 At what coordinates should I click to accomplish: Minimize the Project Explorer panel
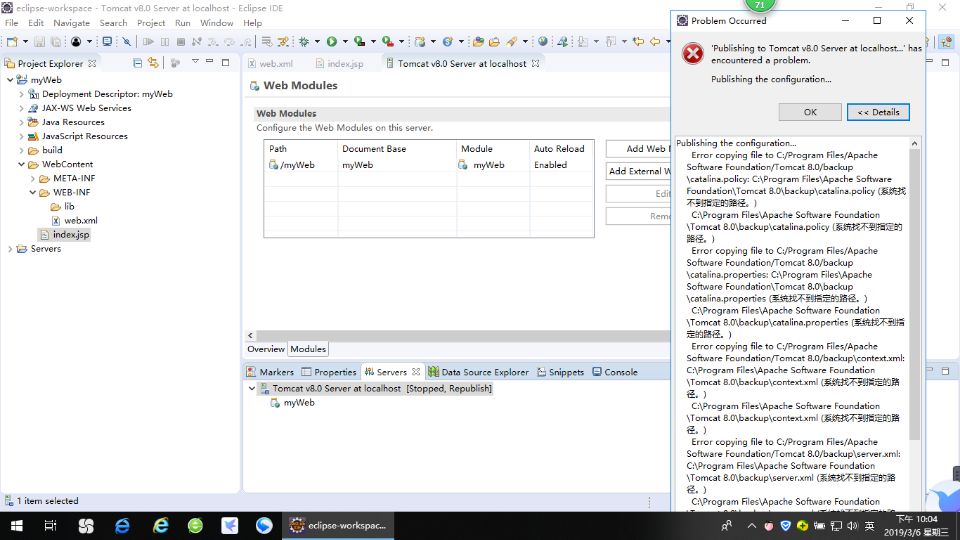209,62
